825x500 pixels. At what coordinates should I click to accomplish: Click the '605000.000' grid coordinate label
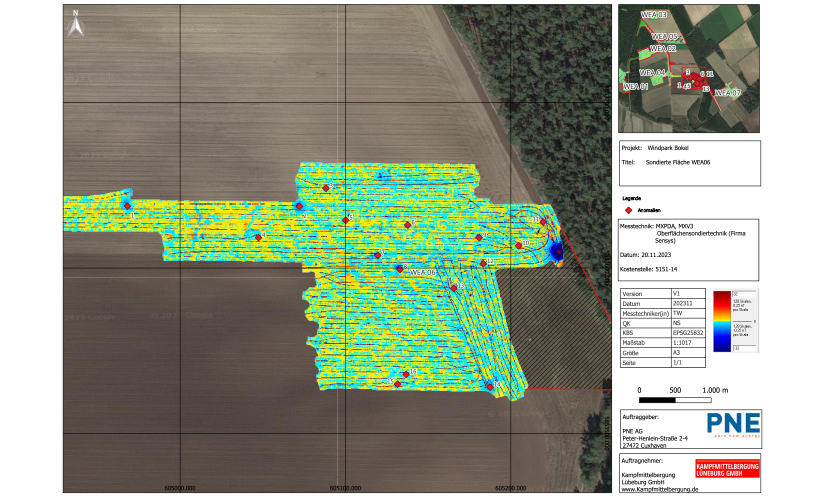click(x=180, y=488)
